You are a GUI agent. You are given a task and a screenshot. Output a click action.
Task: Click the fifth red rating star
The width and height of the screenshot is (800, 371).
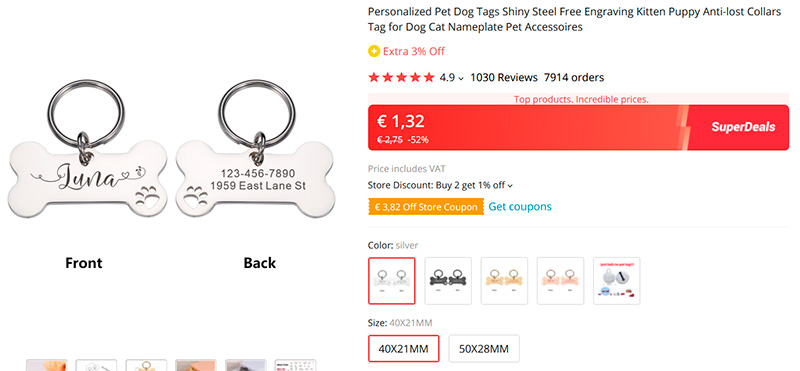pos(429,78)
